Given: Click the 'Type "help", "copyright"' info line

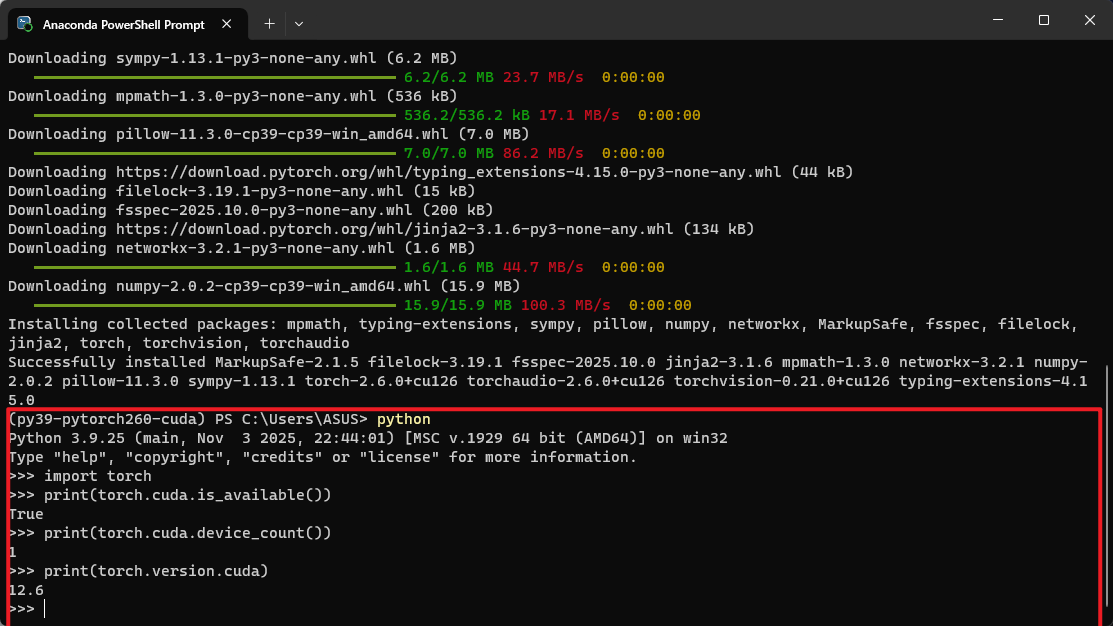Looking at the screenshot, I should (323, 458).
